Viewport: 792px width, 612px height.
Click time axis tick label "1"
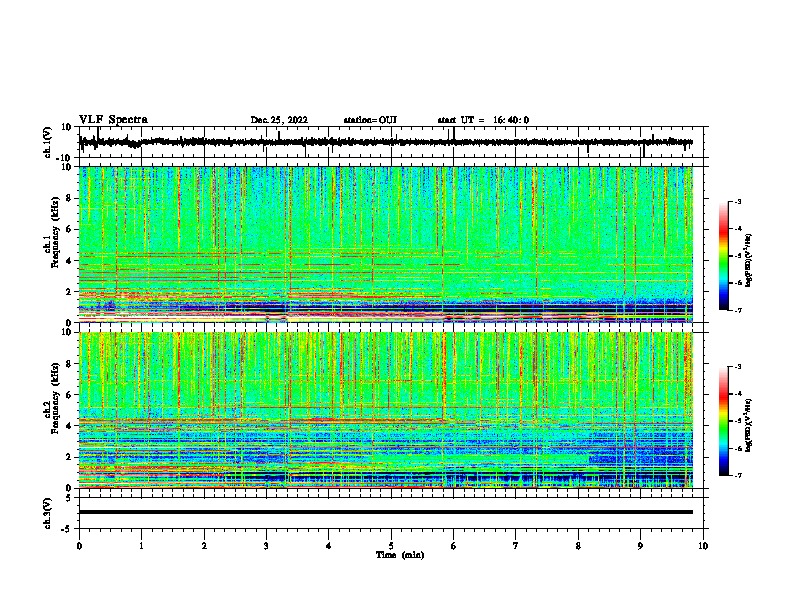pyautogui.click(x=141, y=545)
